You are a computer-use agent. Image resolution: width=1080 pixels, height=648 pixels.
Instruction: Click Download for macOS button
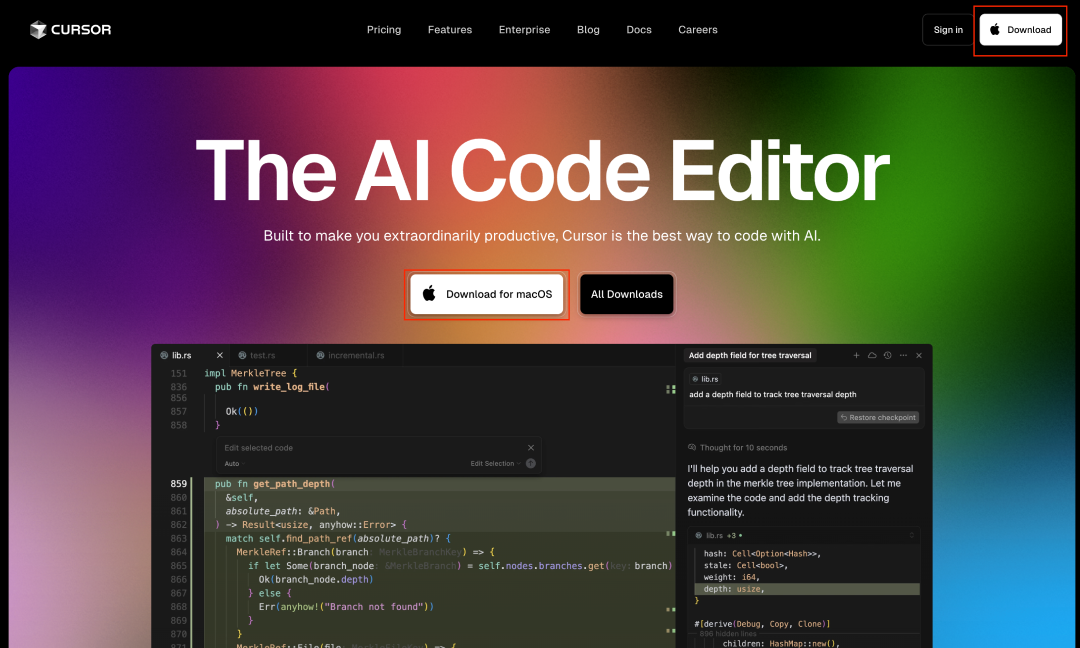[x=487, y=294]
